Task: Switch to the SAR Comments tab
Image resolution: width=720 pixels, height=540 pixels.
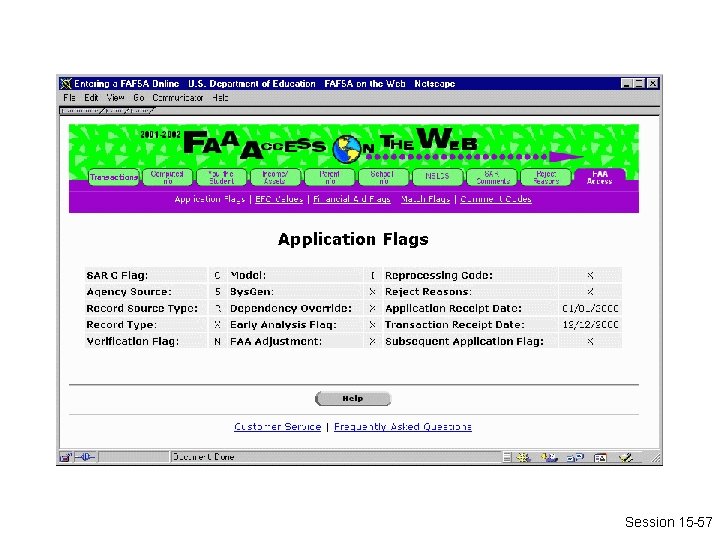Action: 491,177
